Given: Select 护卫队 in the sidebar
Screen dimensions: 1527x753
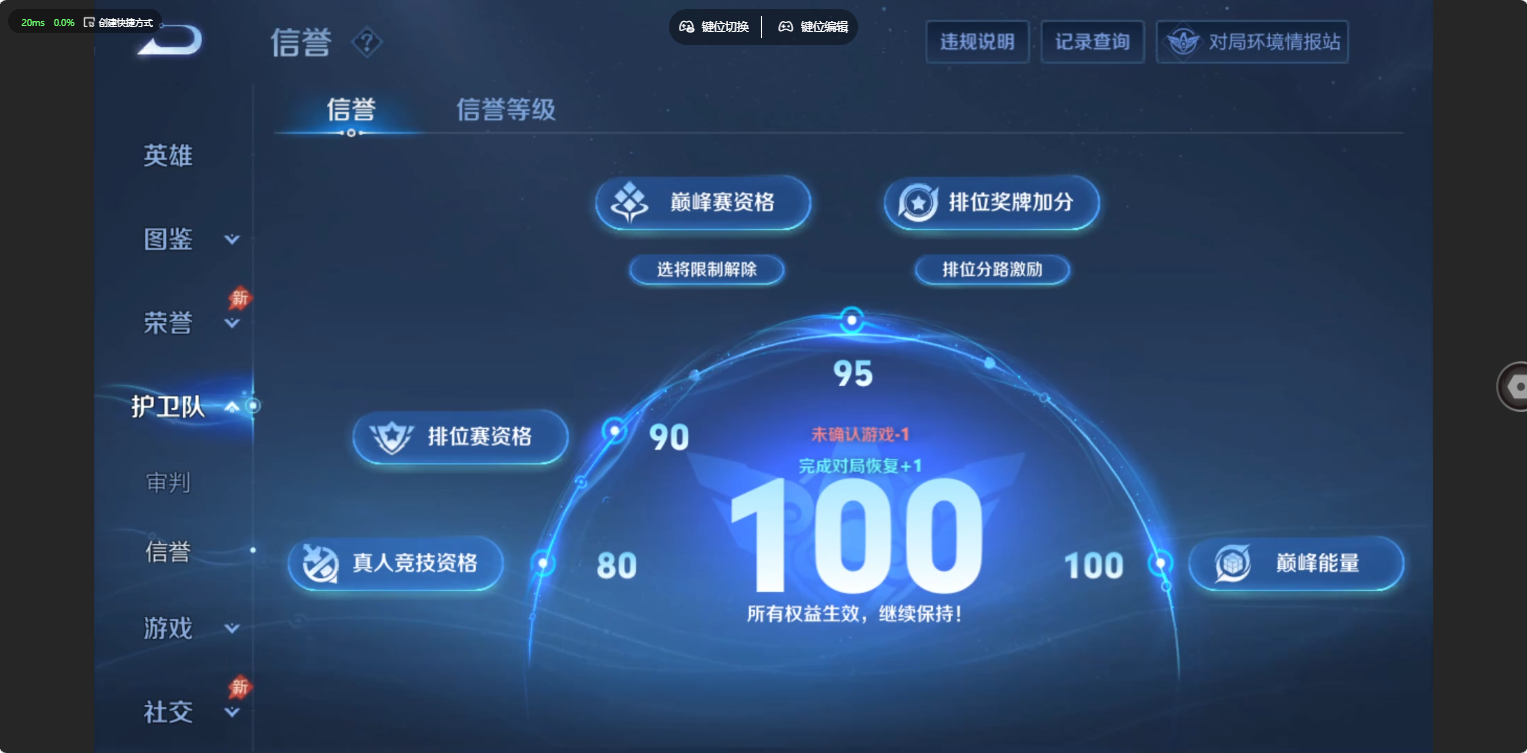Looking at the screenshot, I should [168, 406].
